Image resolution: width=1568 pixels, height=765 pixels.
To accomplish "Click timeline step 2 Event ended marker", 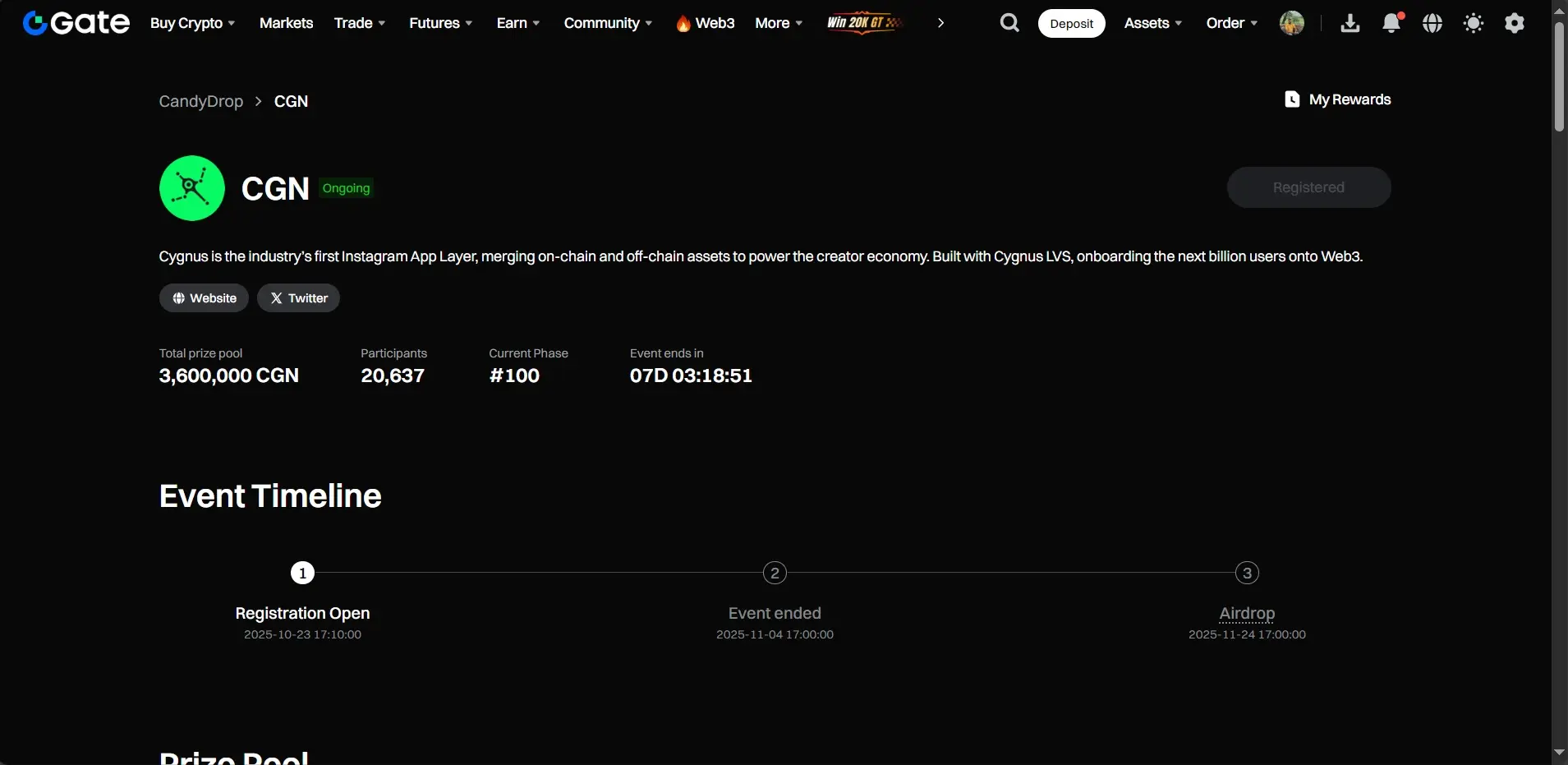I will (775, 573).
